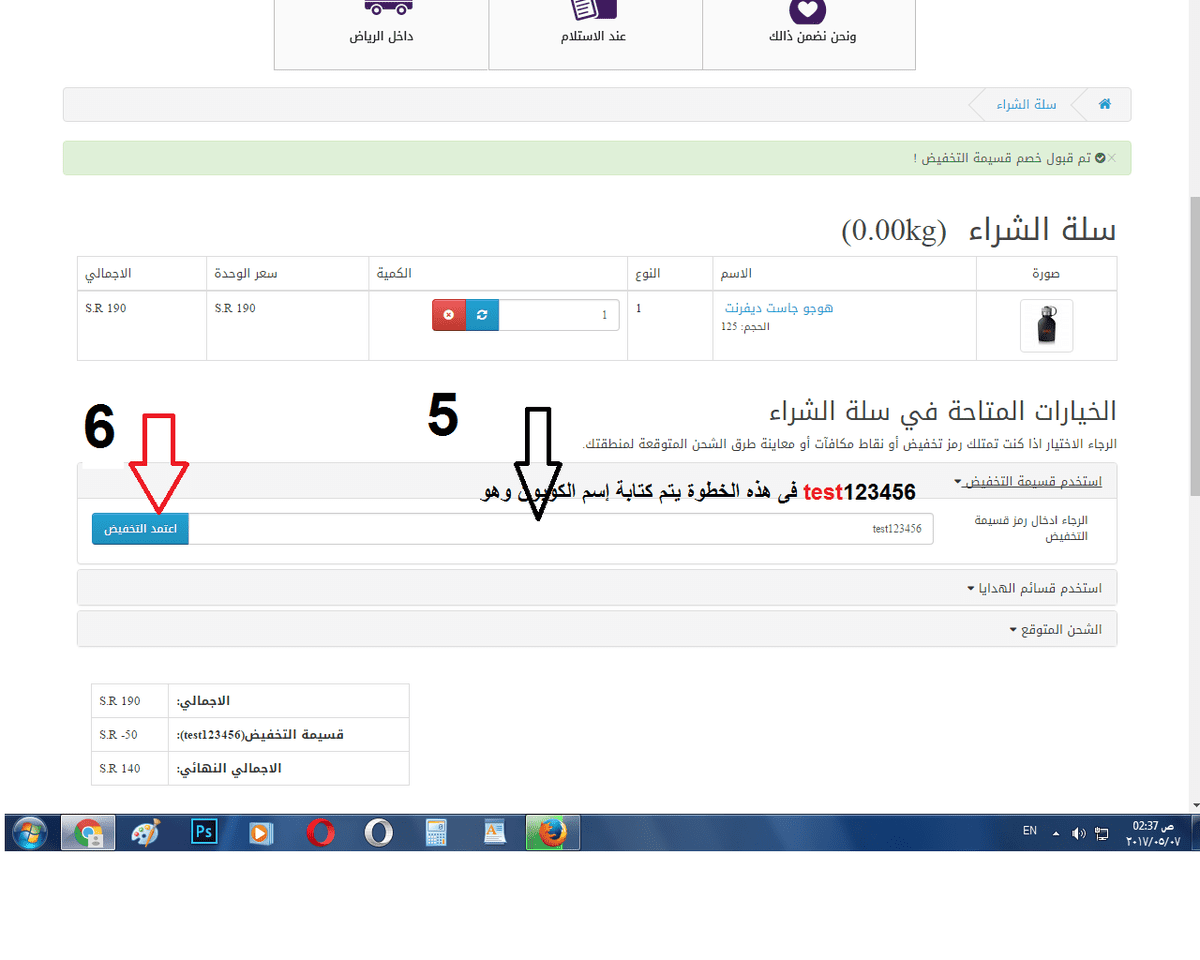Remove the item with the red delete button

(x=449, y=315)
